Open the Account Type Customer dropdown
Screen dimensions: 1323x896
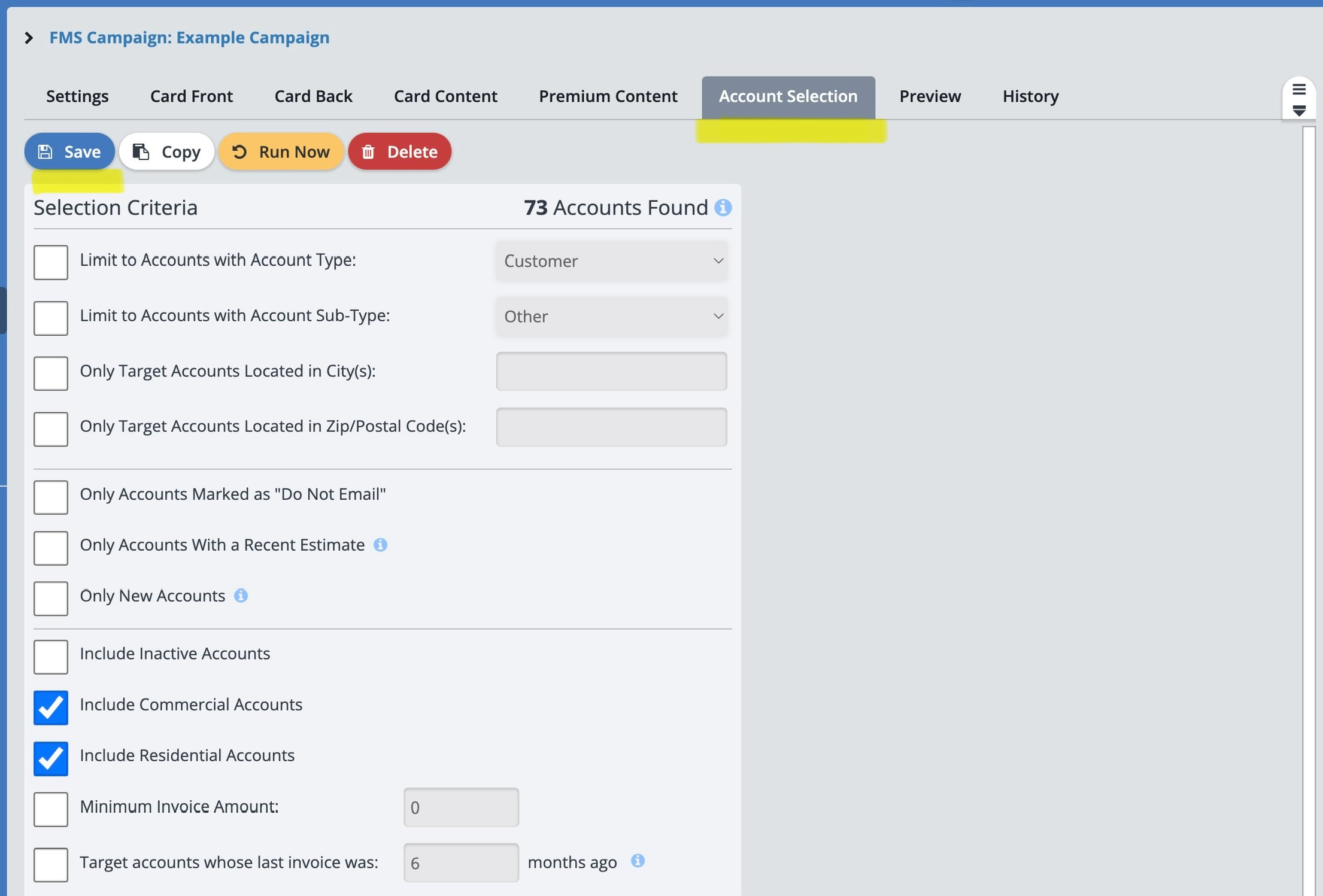tap(611, 261)
